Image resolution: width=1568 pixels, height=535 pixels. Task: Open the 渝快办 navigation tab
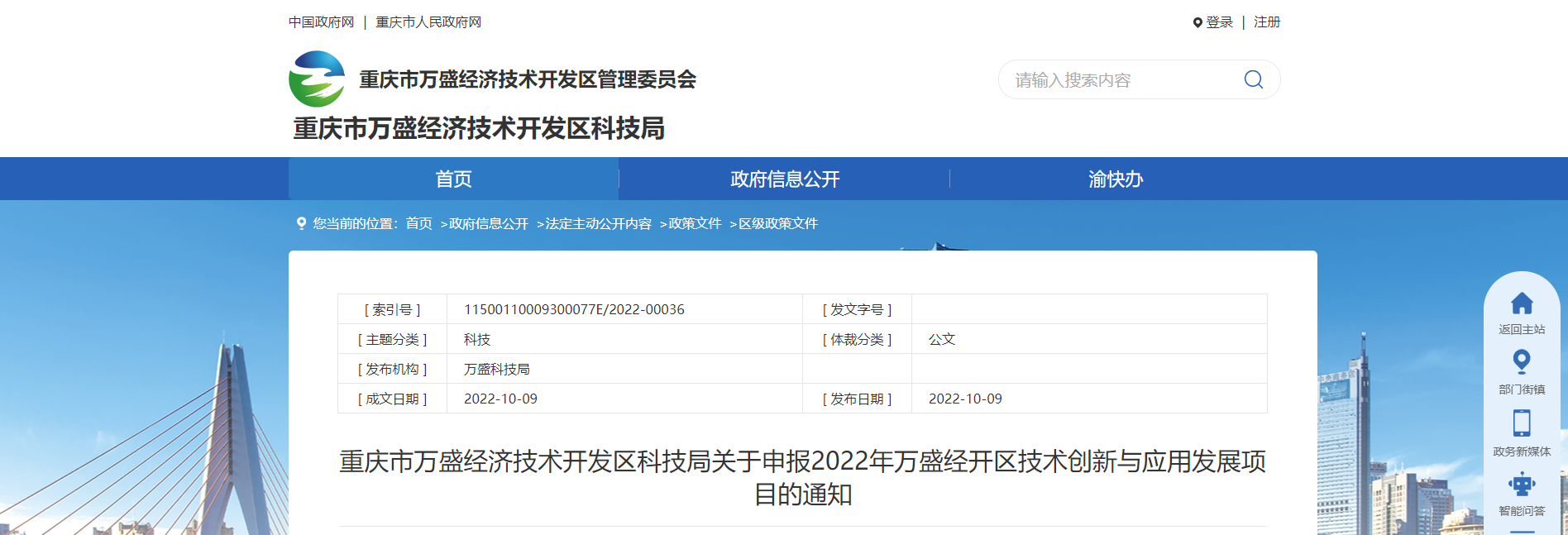click(1115, 179)
